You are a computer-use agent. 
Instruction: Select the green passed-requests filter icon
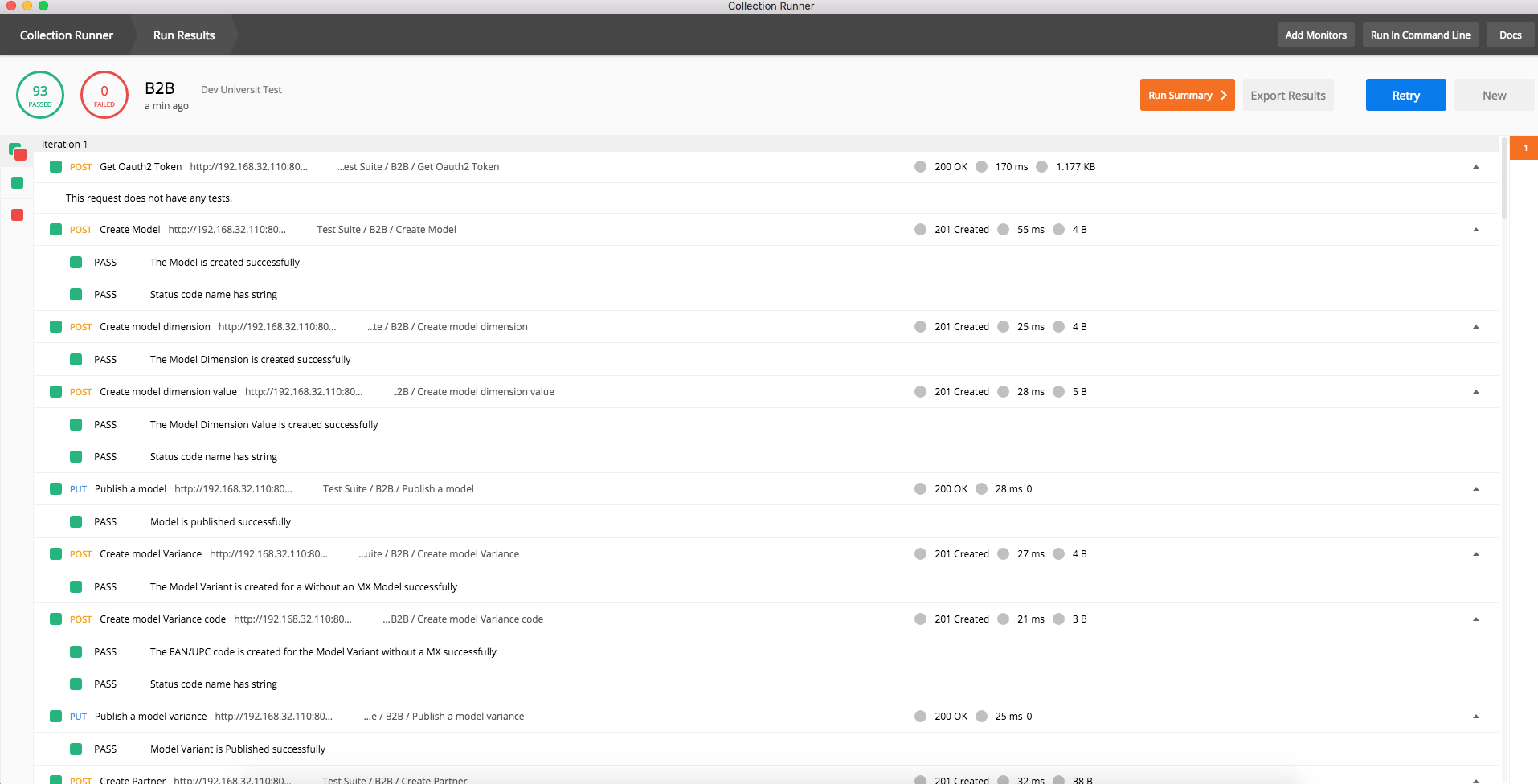16,182
